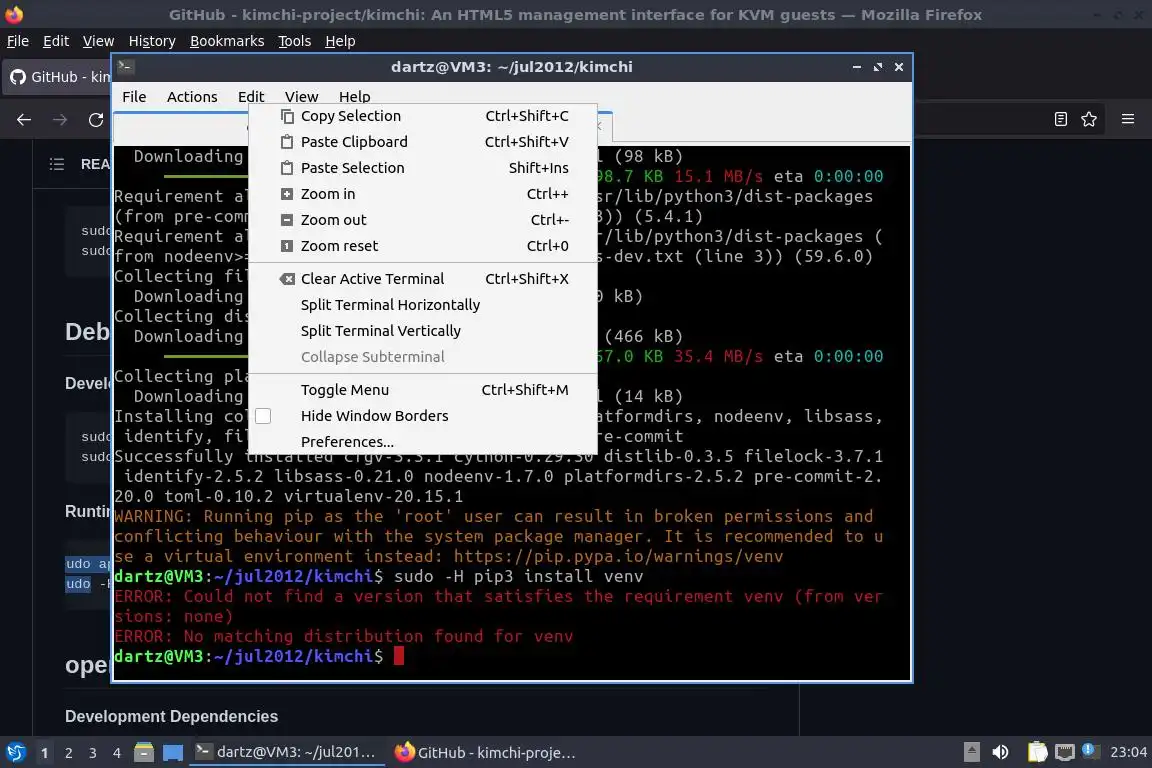This screenshot has height=768, width=1152.
Task: Click Development Dependencies heading on GitHub page
Action: (171, 717)
